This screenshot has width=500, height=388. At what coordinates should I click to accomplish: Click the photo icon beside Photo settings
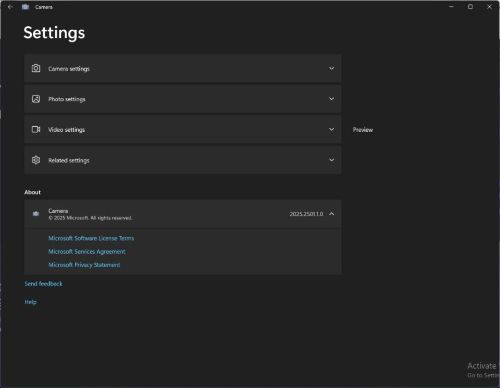[x=36, y=99]
